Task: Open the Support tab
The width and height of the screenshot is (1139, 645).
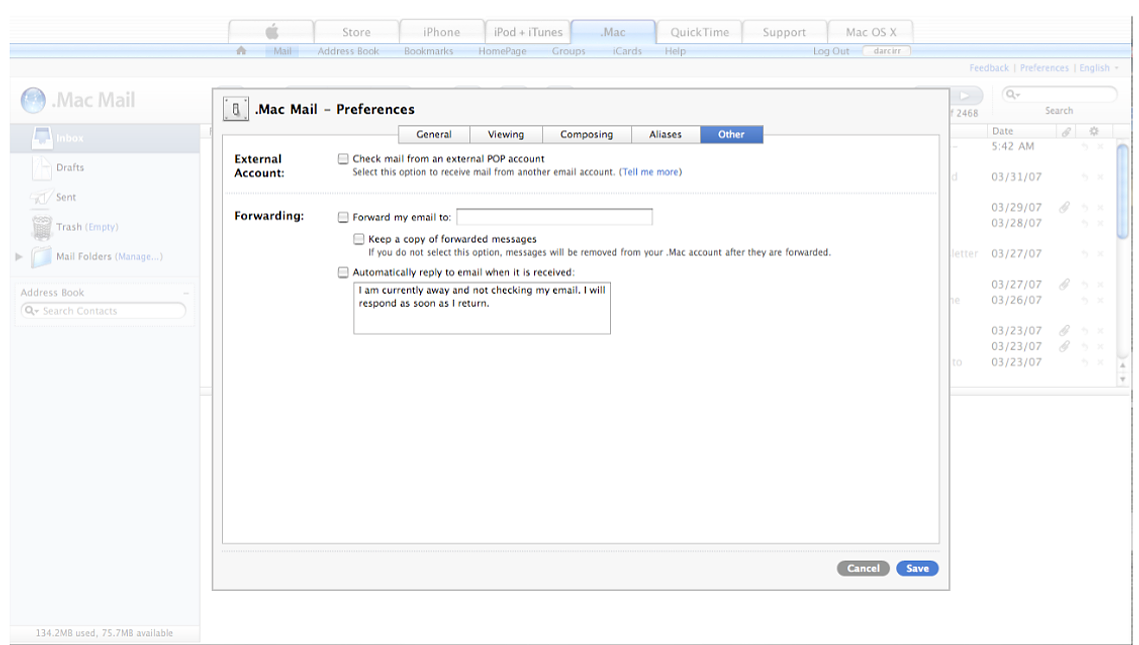Action: point(785,32)
